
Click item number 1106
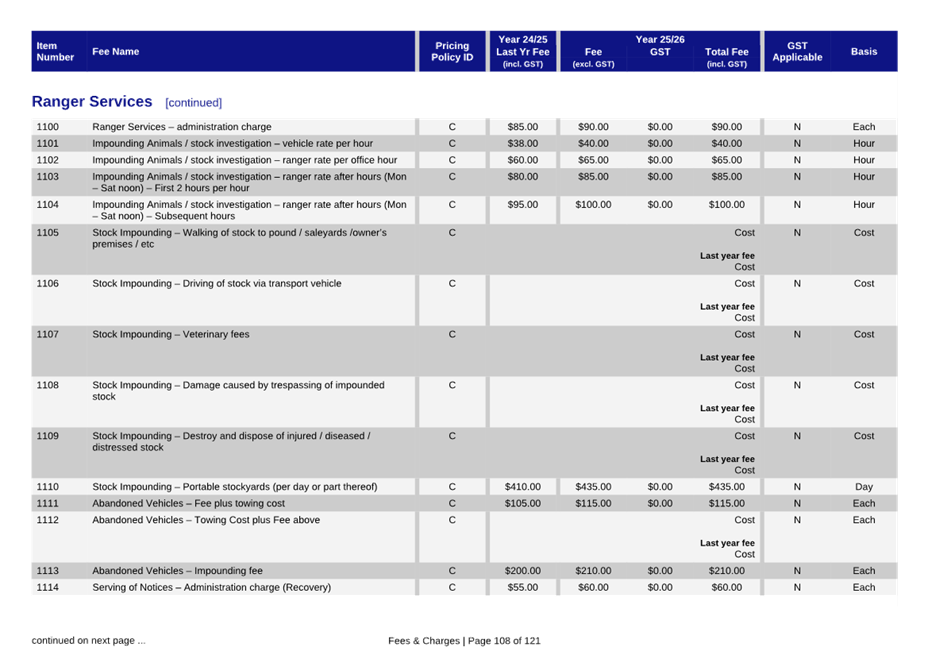coord(47,284)
